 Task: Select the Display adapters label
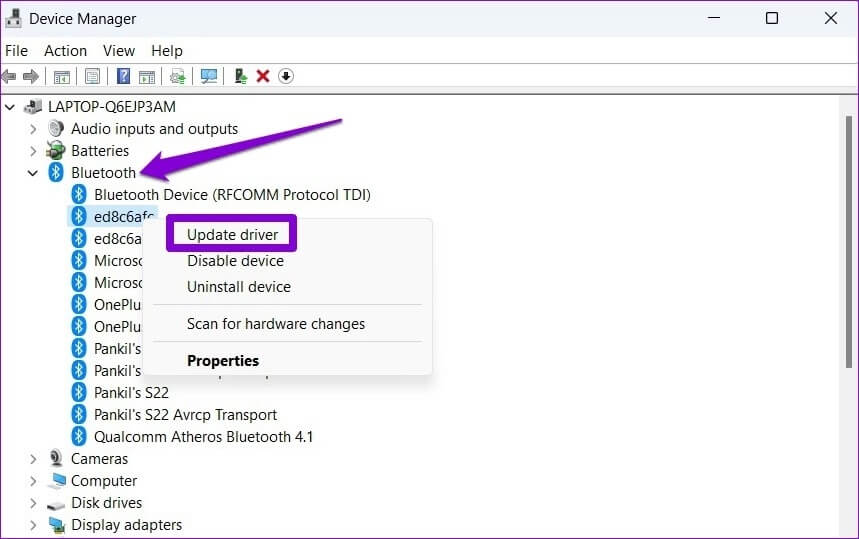pos(127,524)
